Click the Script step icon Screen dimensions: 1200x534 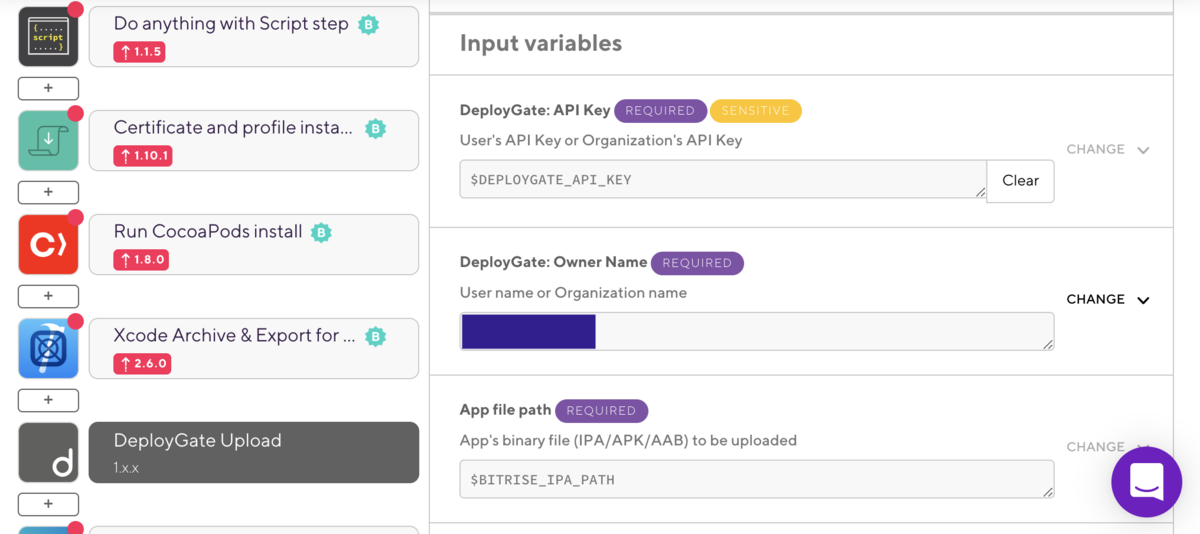click(x=48, y=37)
